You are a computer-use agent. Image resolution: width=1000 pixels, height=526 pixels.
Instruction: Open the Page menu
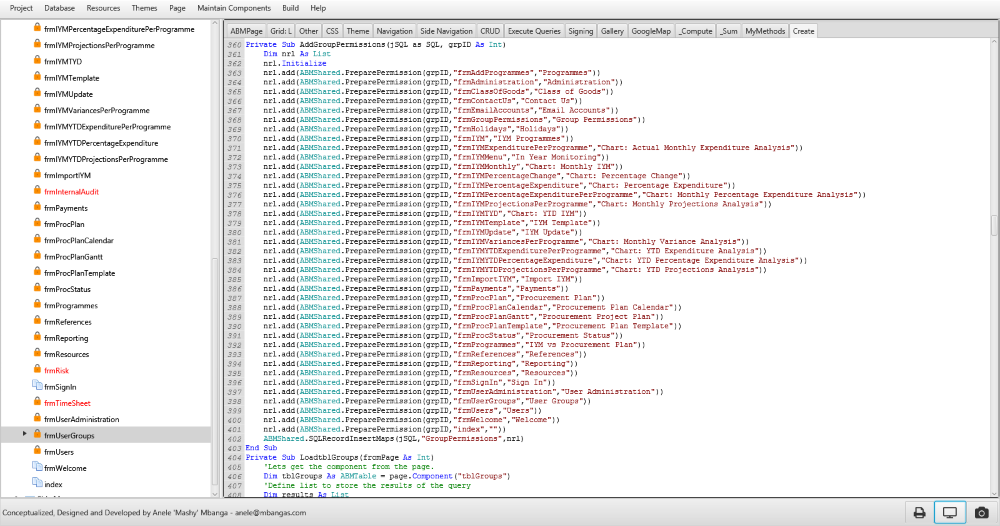[177, 8]
